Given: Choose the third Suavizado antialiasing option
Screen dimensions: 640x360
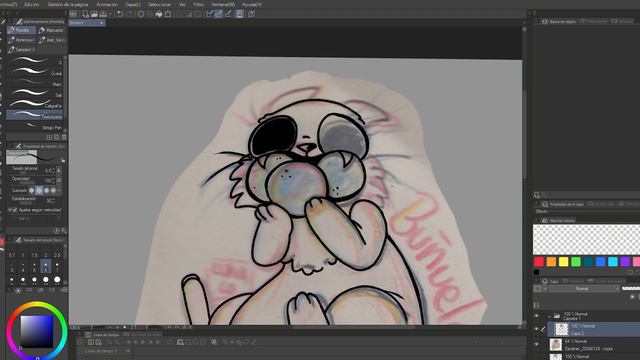Looking at the screenshot, I should tap(46, 190).
